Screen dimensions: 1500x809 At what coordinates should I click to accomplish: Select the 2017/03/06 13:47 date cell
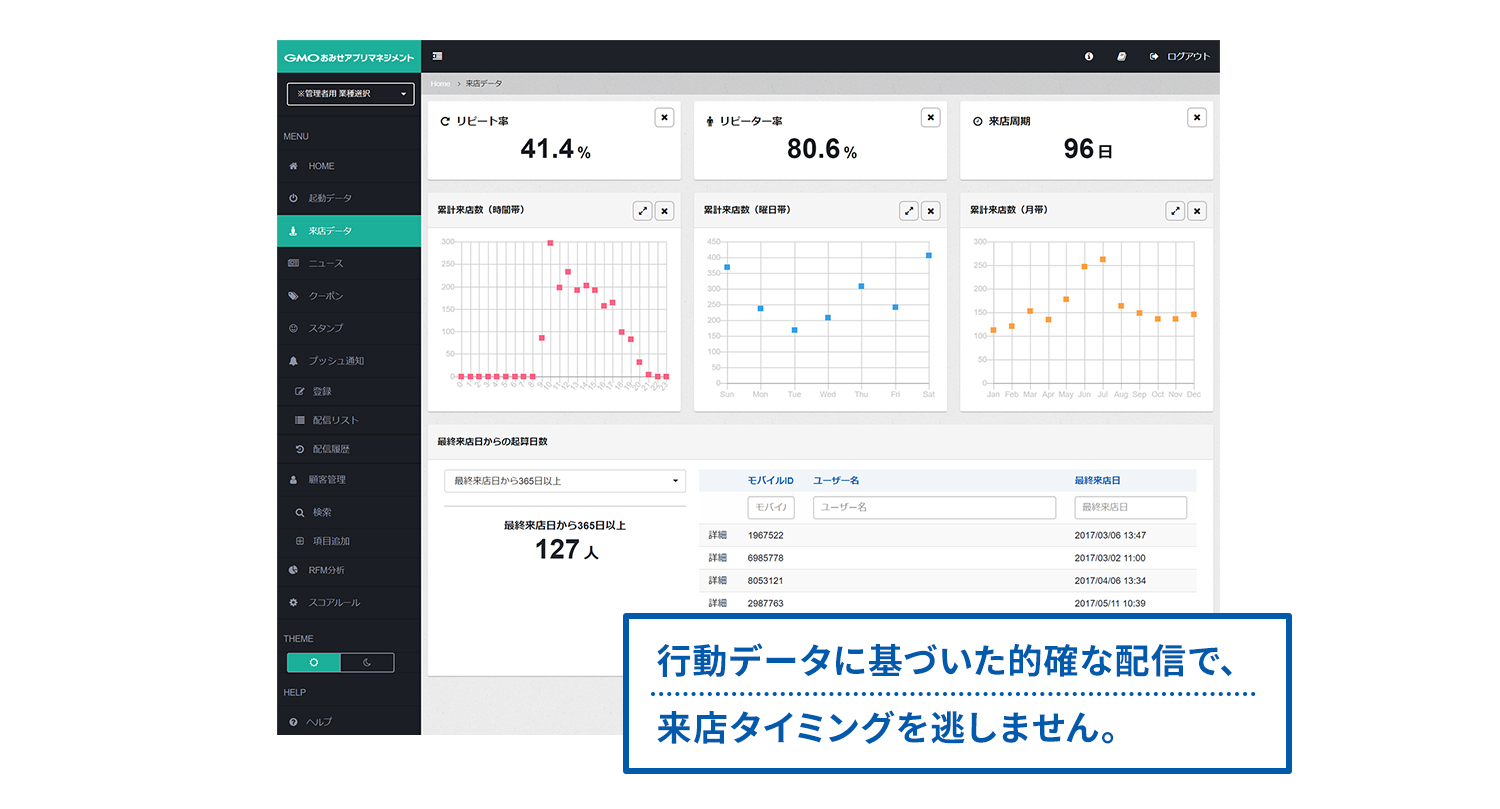[1110, 535]
